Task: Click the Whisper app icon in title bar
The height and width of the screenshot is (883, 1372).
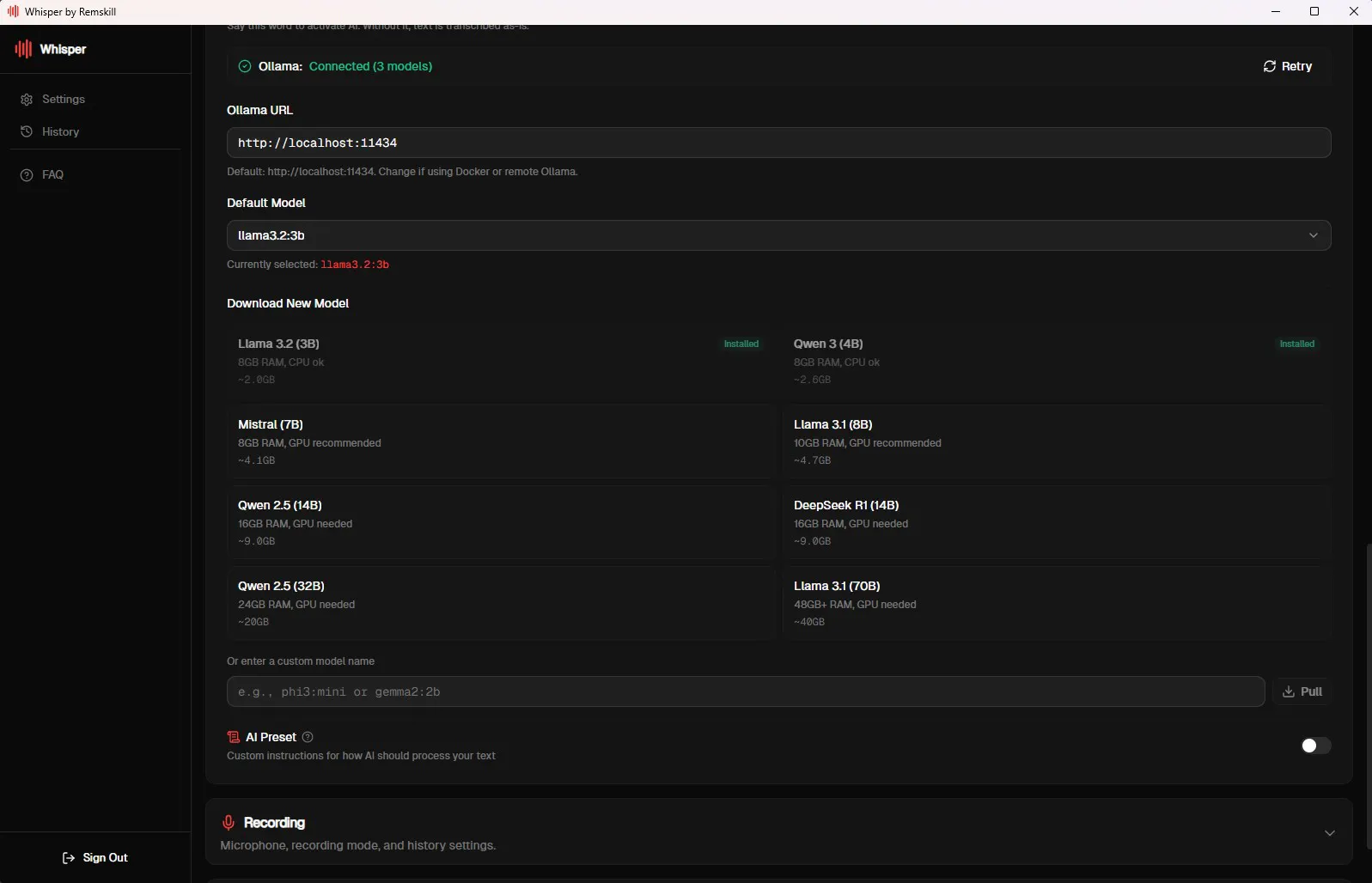Action: pos(13,11)
